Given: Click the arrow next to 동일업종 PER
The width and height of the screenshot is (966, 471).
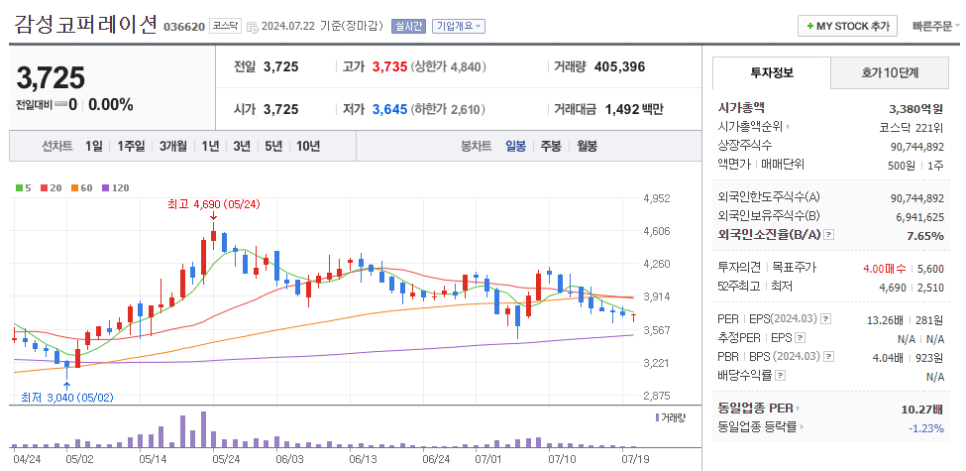Looking at the screenshot, I should 797,408.
